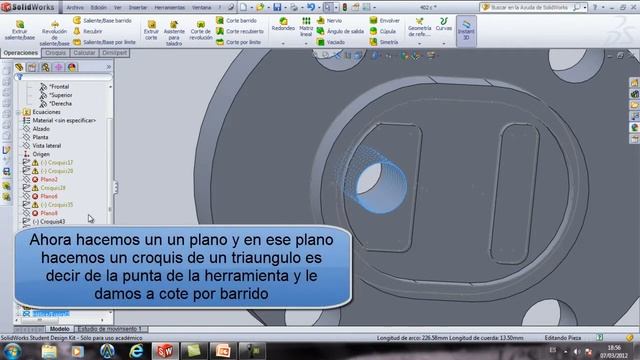The width and height of the screenshot is (640, 360).
Task: Click the Open folder icon
Action: tap(260, 7)
